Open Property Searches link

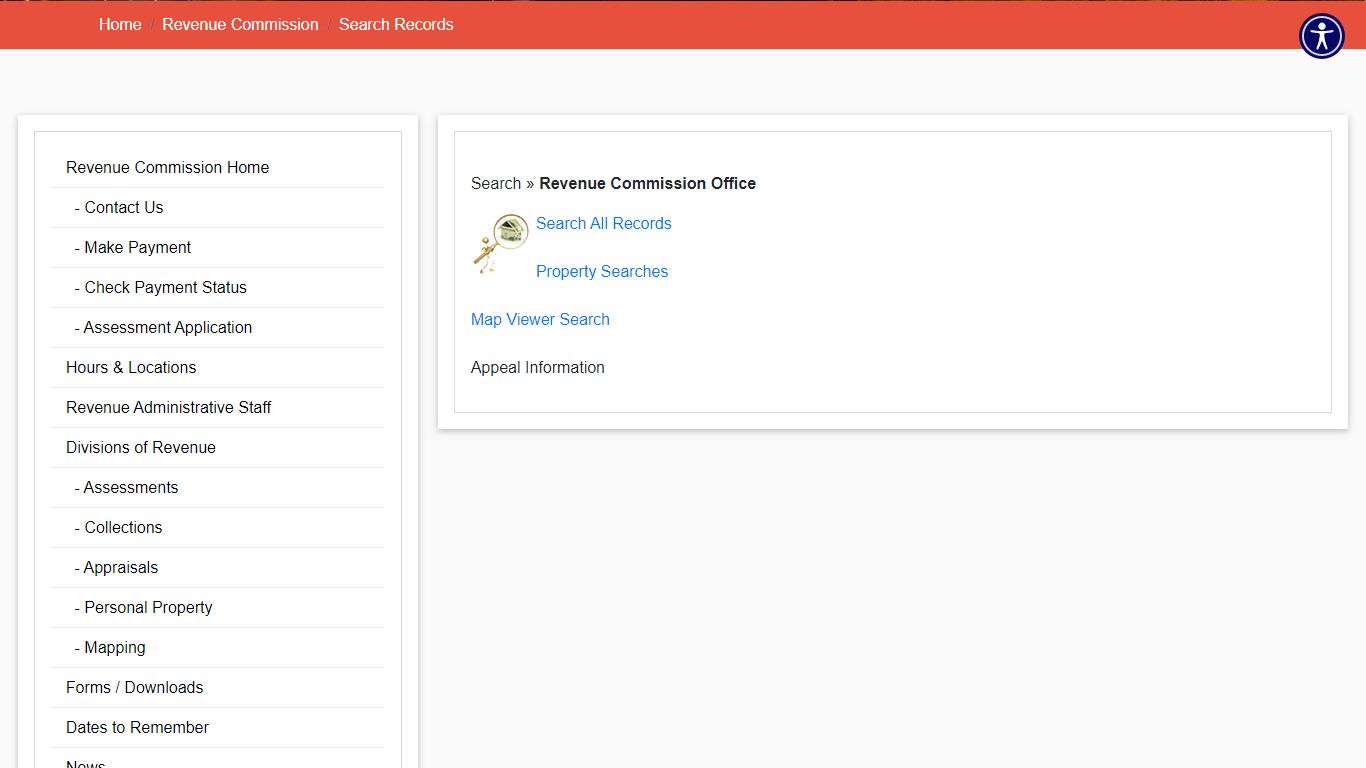coord(602,271)
